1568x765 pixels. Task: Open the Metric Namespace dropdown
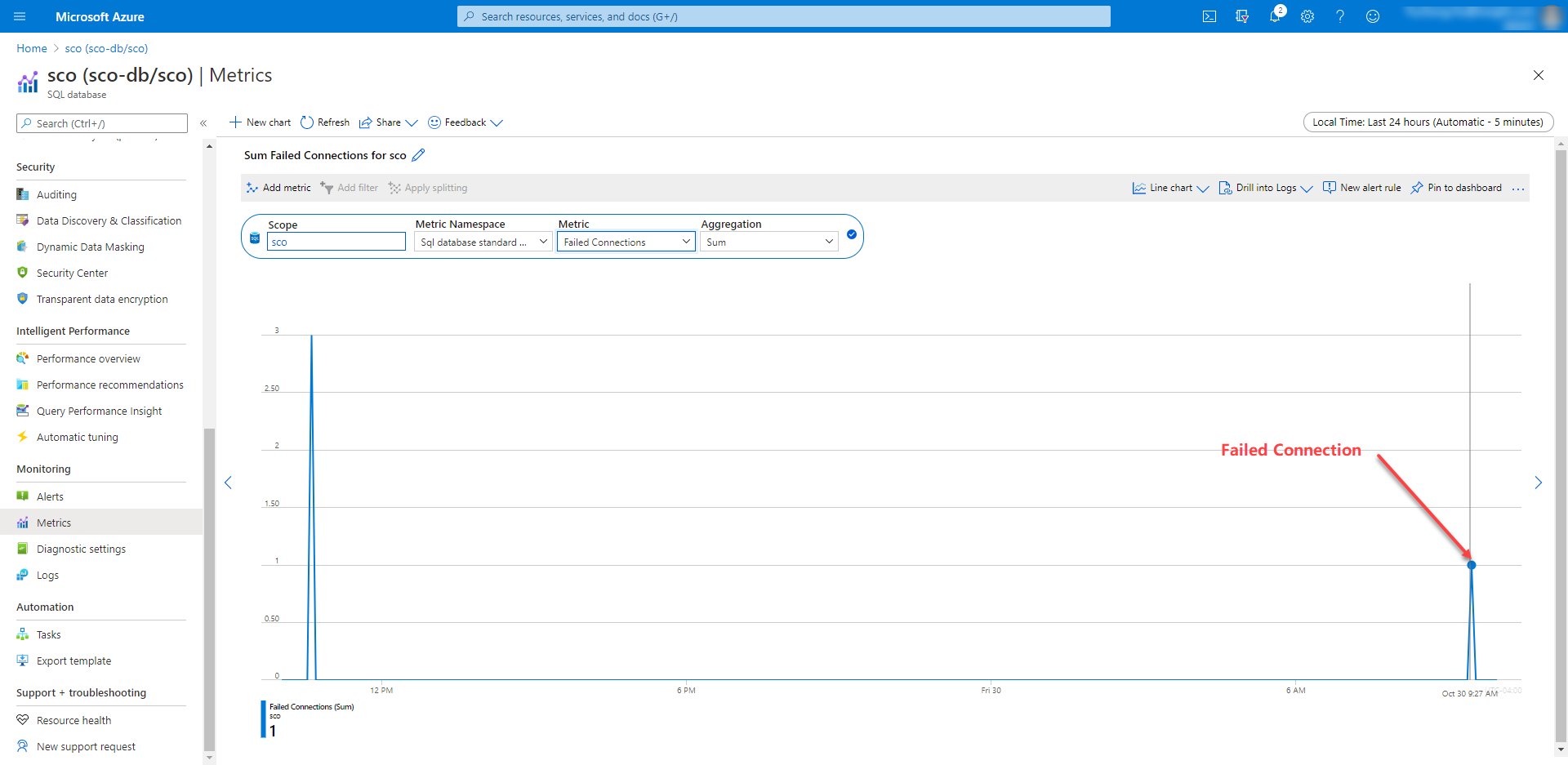pyautogui.click(x=483, y=242)
